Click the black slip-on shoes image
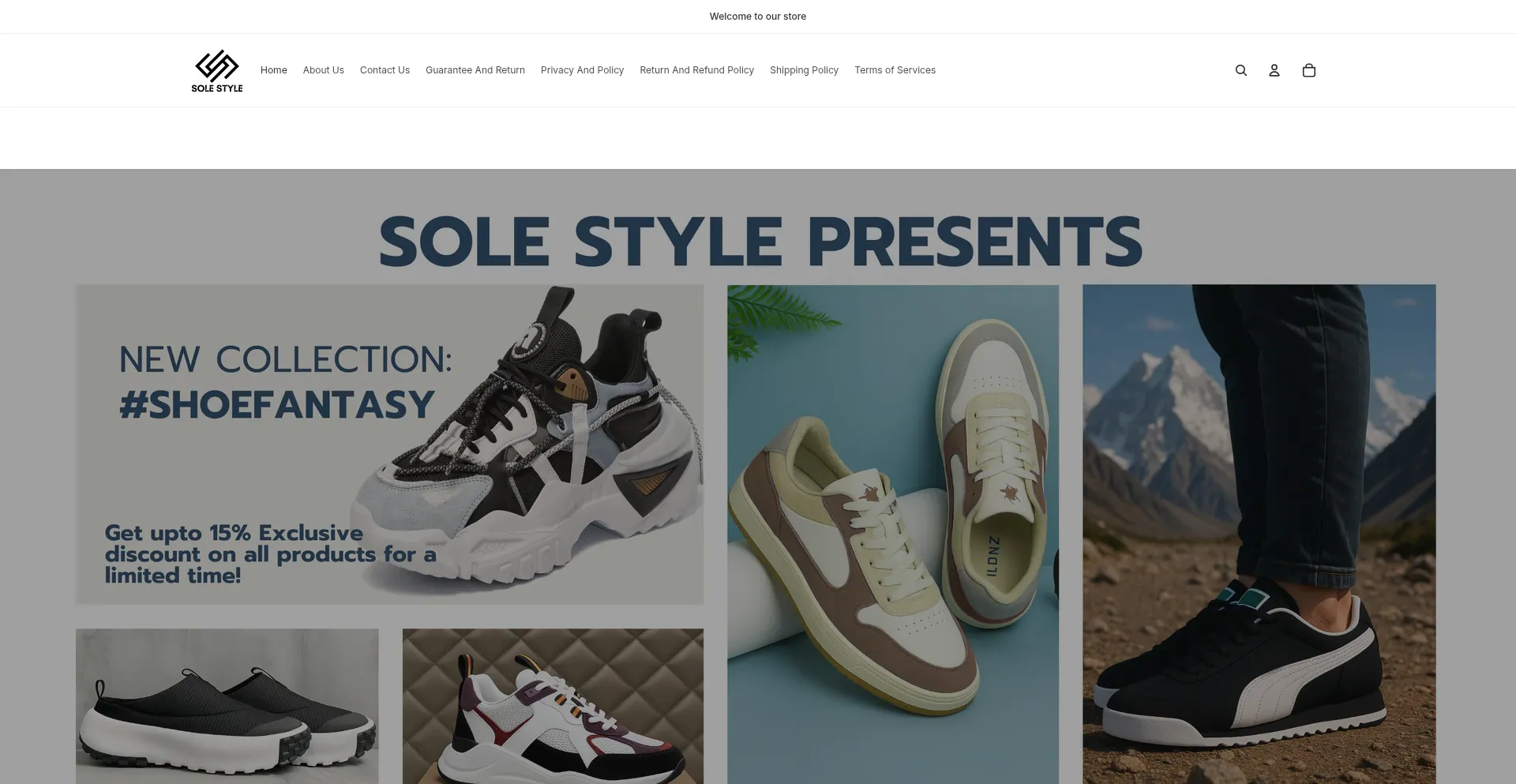The image size is (1516, 784). (x=227, y=706)
